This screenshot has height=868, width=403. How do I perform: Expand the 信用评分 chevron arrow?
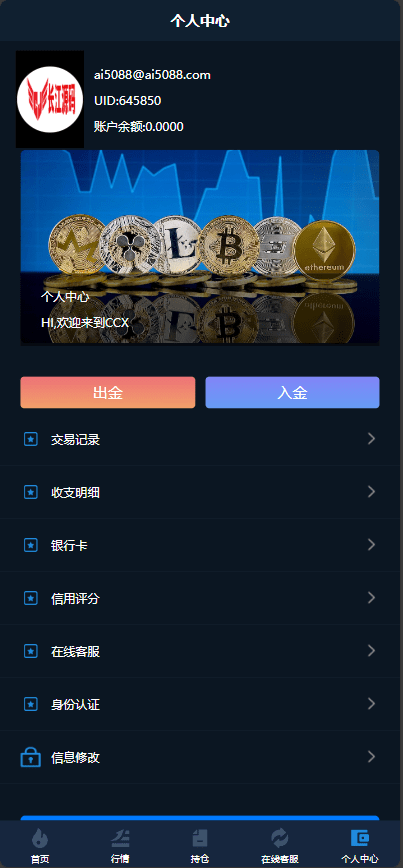371,598
